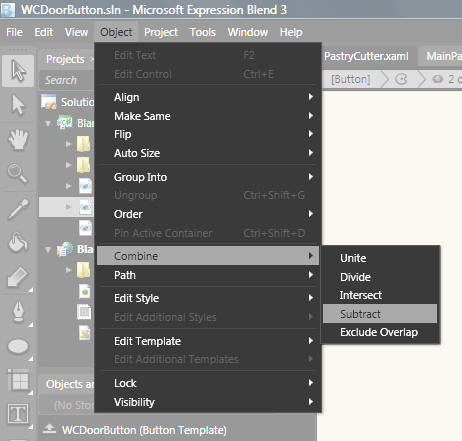
Task: Open the Help menu
Action: point(291,32)
